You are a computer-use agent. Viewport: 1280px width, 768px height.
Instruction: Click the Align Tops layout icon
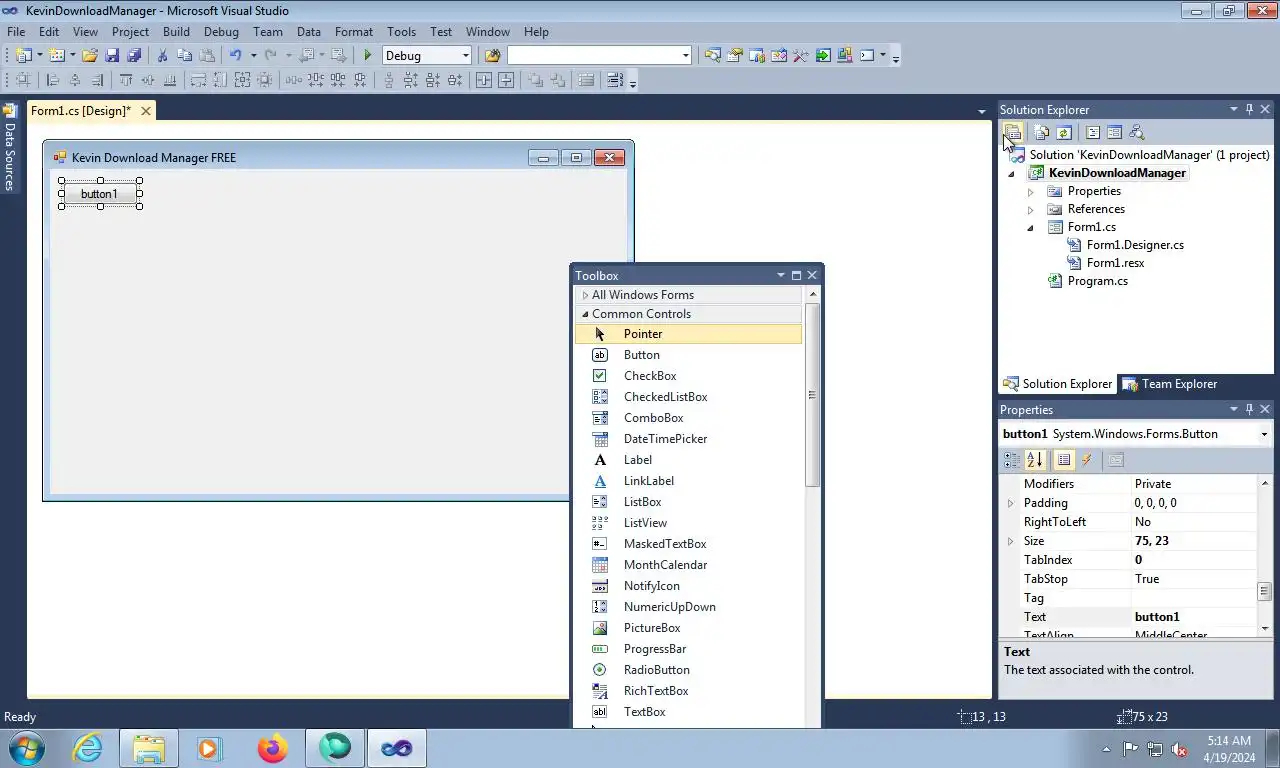(126, 81)
